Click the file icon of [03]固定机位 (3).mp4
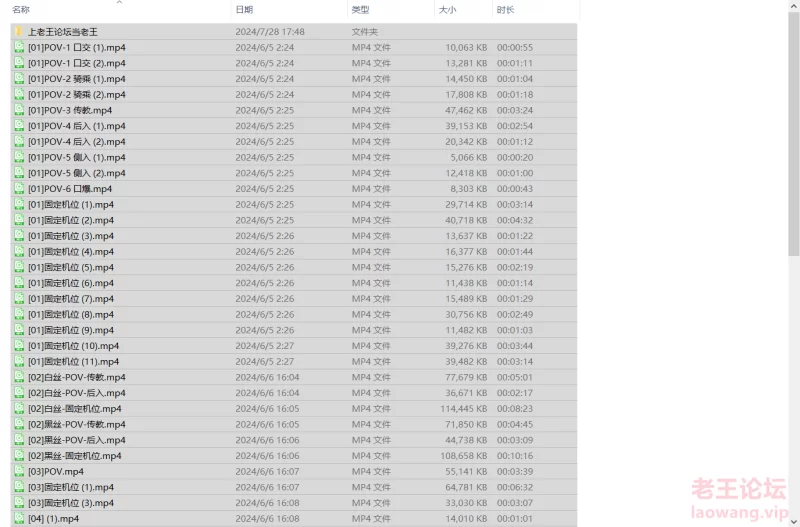 [19, 503]
